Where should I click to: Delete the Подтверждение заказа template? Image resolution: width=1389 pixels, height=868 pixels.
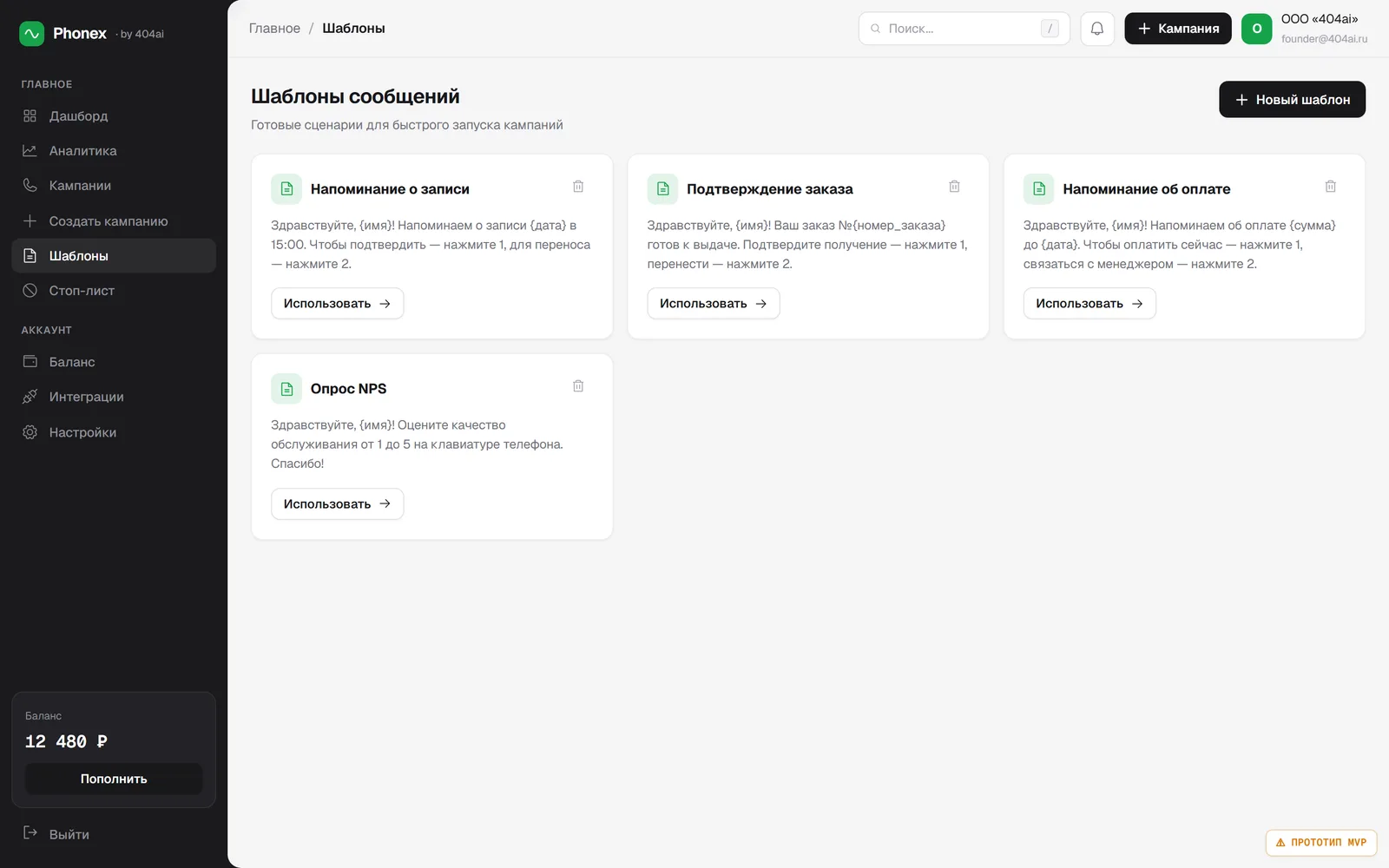coord(954,187)
